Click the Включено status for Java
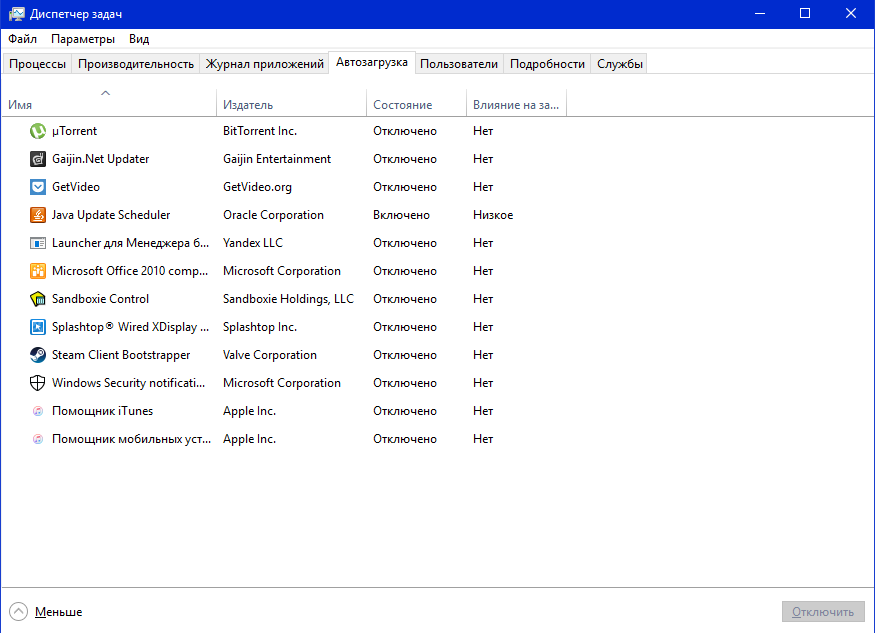This screenshot has height=633, width=875. 401,215
